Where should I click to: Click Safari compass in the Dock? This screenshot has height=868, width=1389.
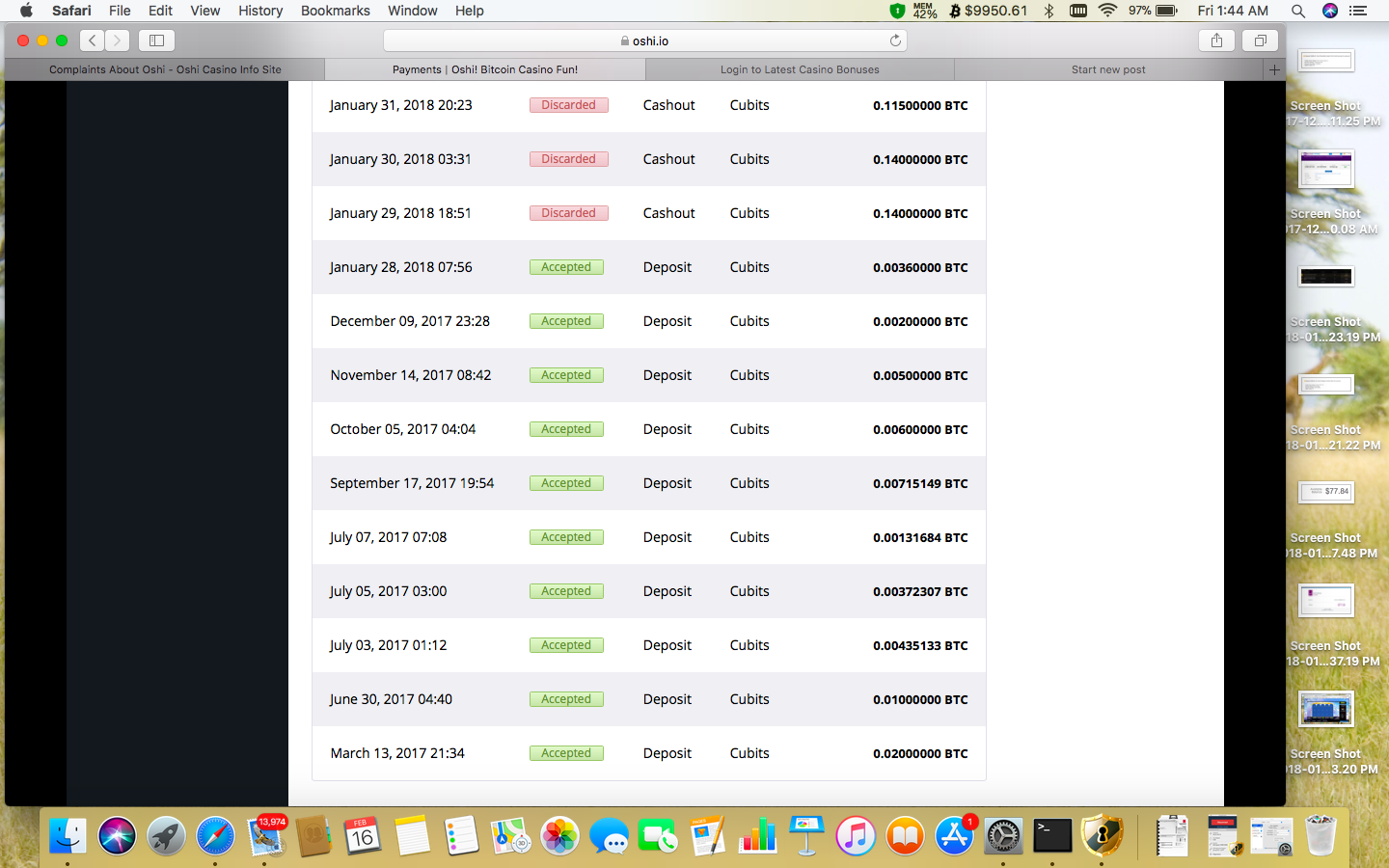click(x=215, y=835)
